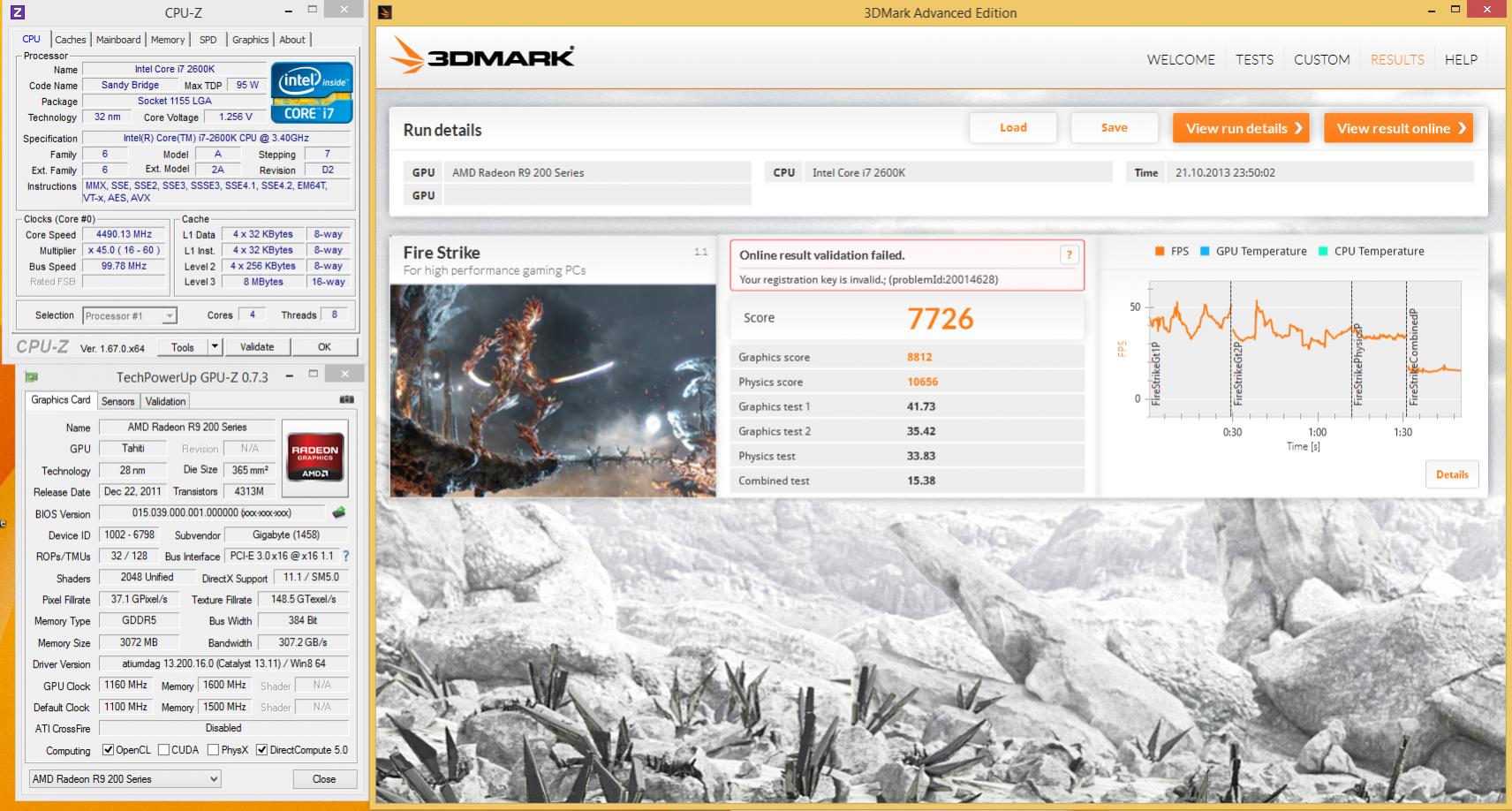Open the Tools dropdown arrow in CPU-Z
Image resolution: width=1512 pixels, height=811 pixels.
214,347
